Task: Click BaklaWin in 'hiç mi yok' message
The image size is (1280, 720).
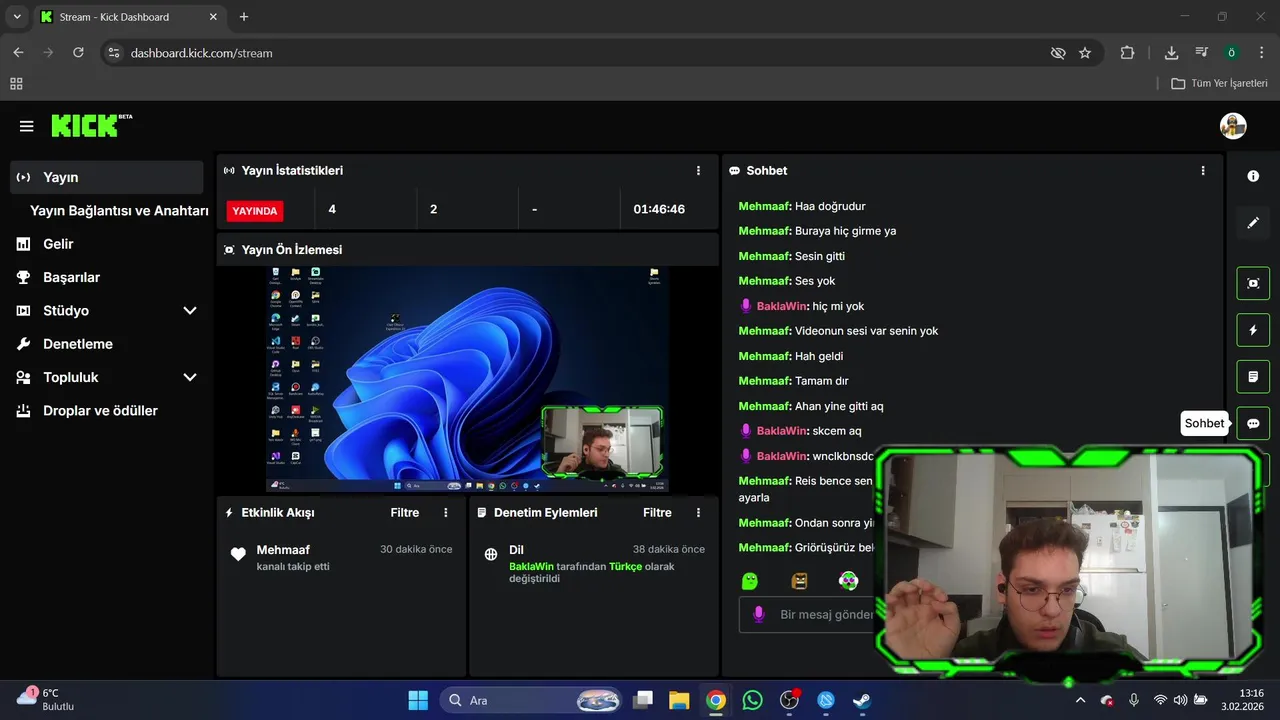Action: click(x=781, y=306)
